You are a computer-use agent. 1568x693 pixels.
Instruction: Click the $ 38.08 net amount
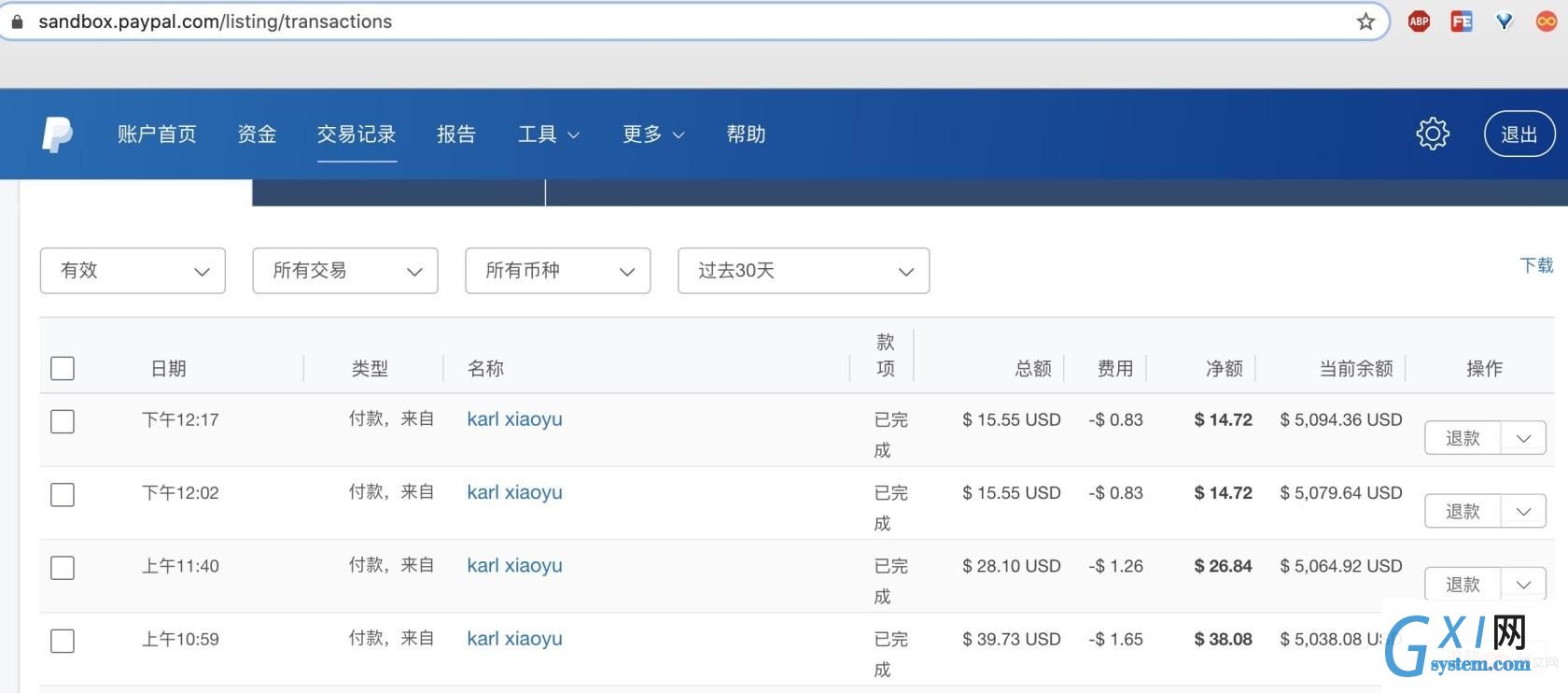click(1224, 639)
